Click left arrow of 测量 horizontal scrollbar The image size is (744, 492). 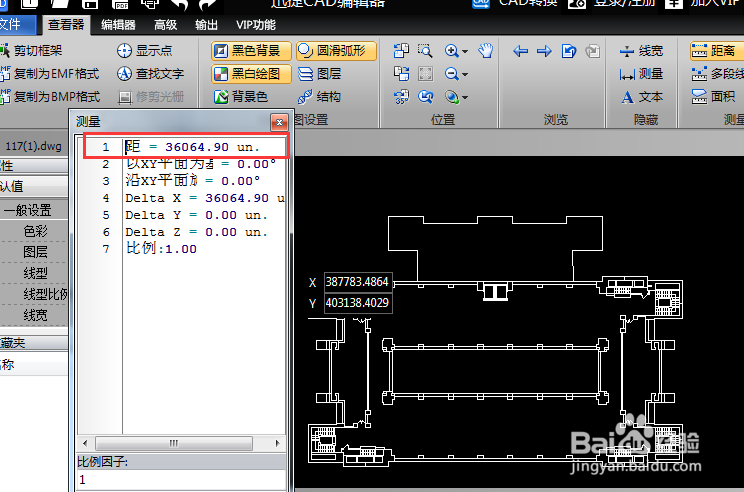(85, 444)
